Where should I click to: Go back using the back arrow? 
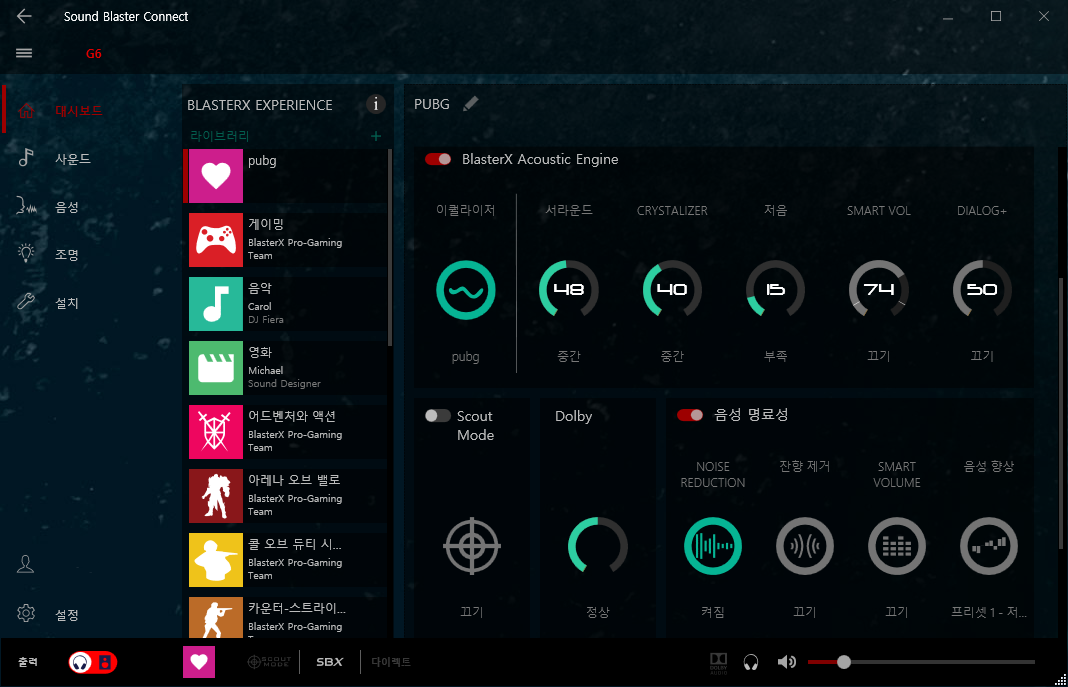[x=24, y=16]
